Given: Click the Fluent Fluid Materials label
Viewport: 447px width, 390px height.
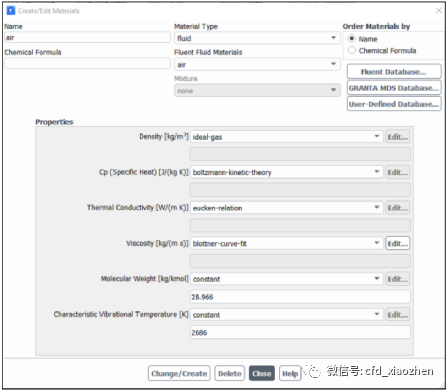Looking at the screenshot, I should pyautogui.click(x=208, y=52).
